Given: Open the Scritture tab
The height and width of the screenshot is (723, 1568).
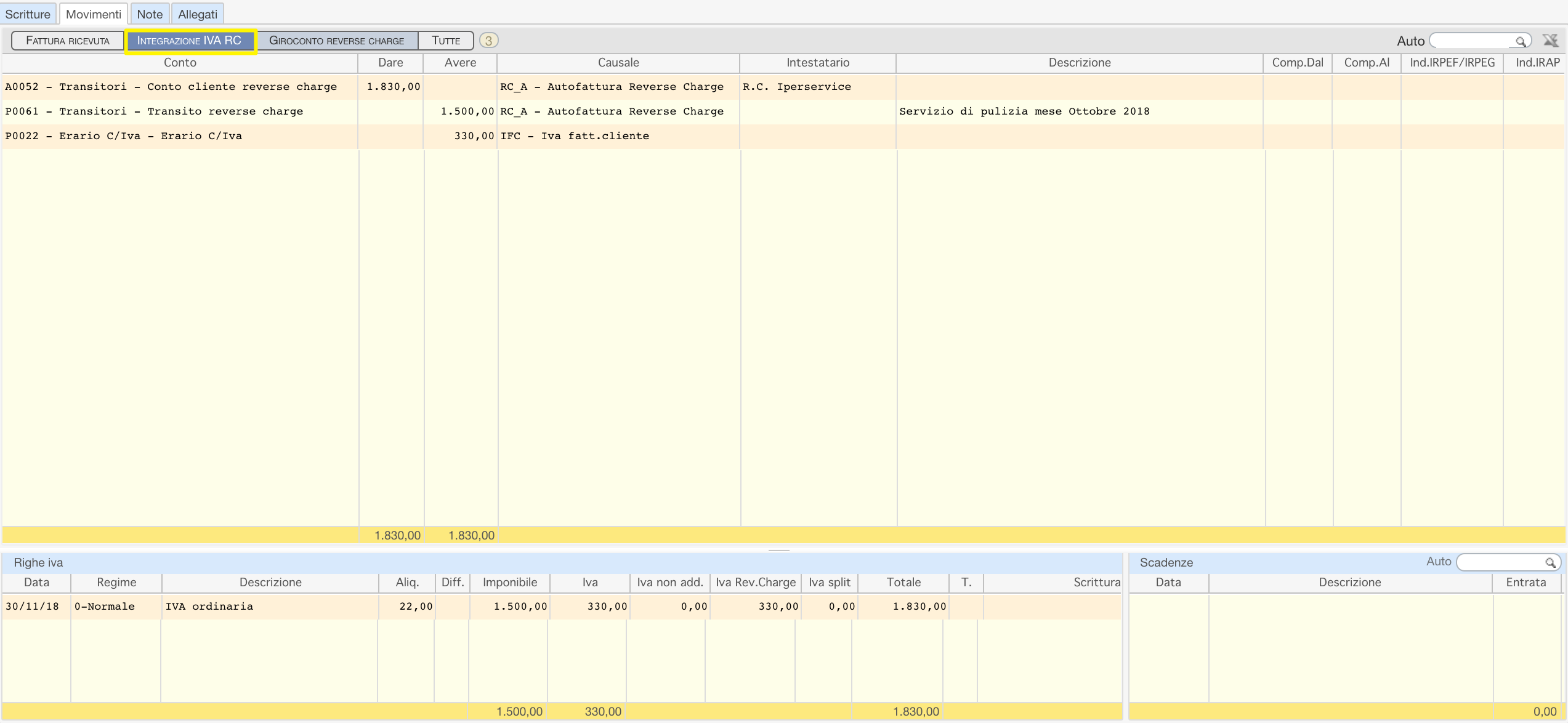Looking at the screenshot, I should coord(28,14).
